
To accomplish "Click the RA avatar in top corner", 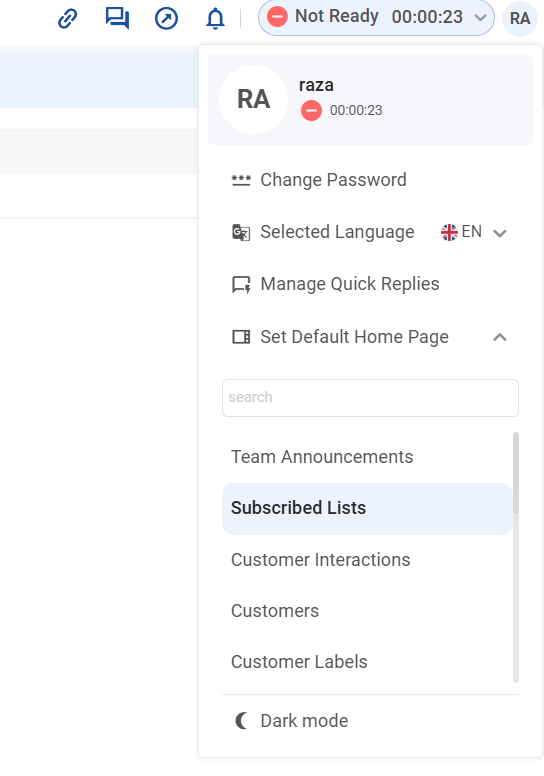I will point(520,19).
